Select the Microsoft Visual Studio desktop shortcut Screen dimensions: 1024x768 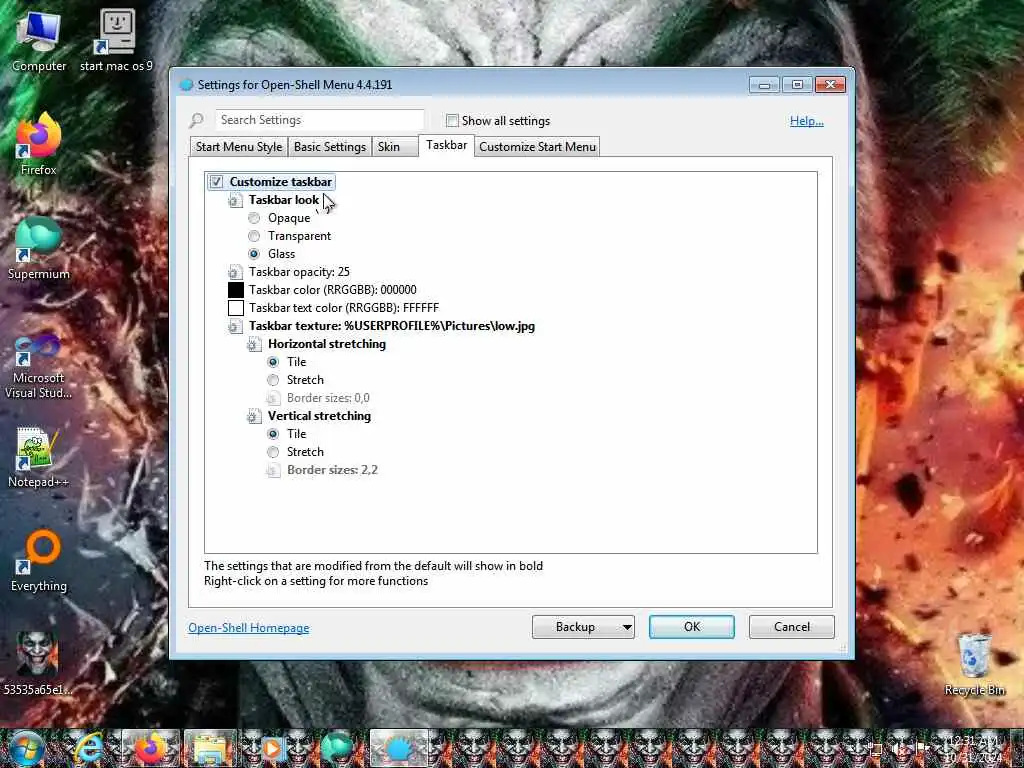click(x=39, y=366)
